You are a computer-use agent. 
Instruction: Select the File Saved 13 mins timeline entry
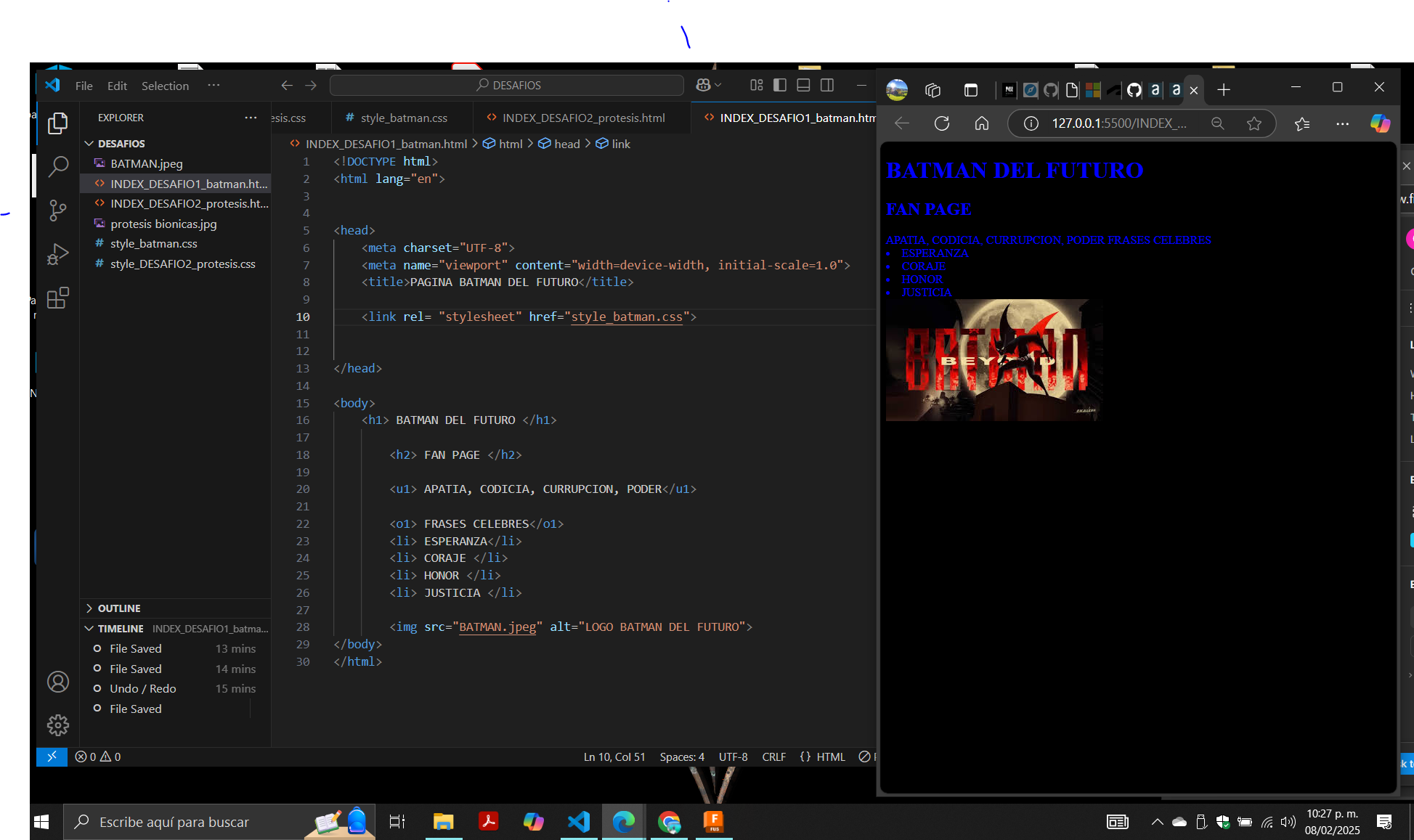tap(174, 648)
